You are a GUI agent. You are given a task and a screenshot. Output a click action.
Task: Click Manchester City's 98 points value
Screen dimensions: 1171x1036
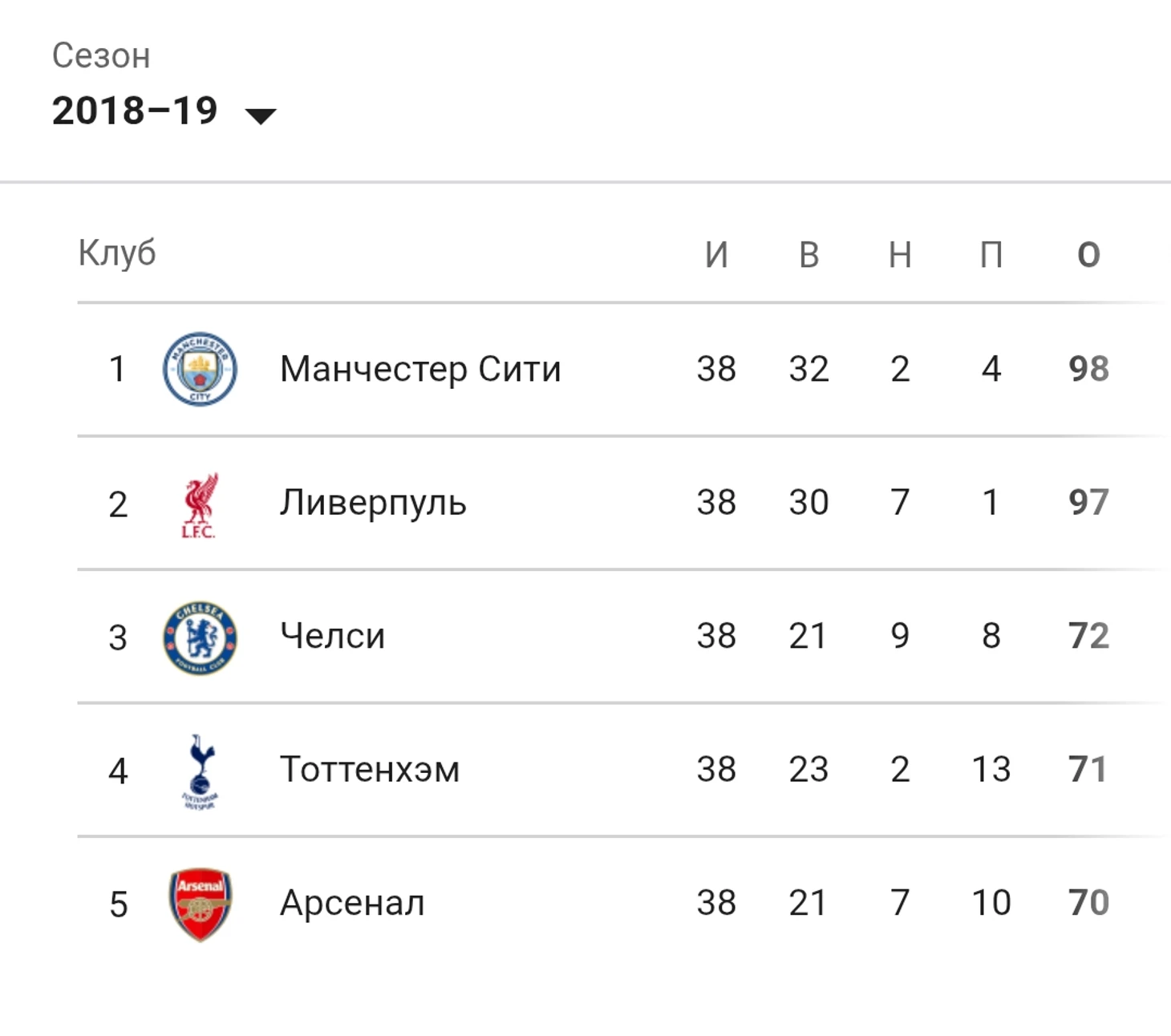(1088, 369)
